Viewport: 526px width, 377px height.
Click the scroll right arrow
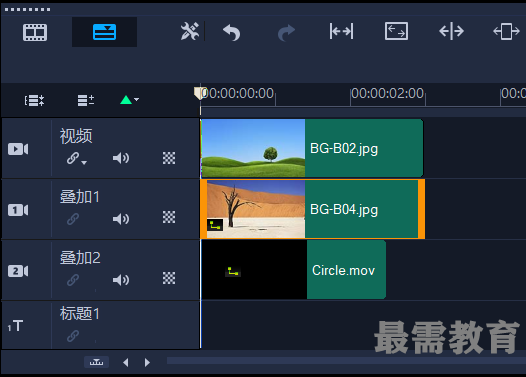(x=147, y=363)
